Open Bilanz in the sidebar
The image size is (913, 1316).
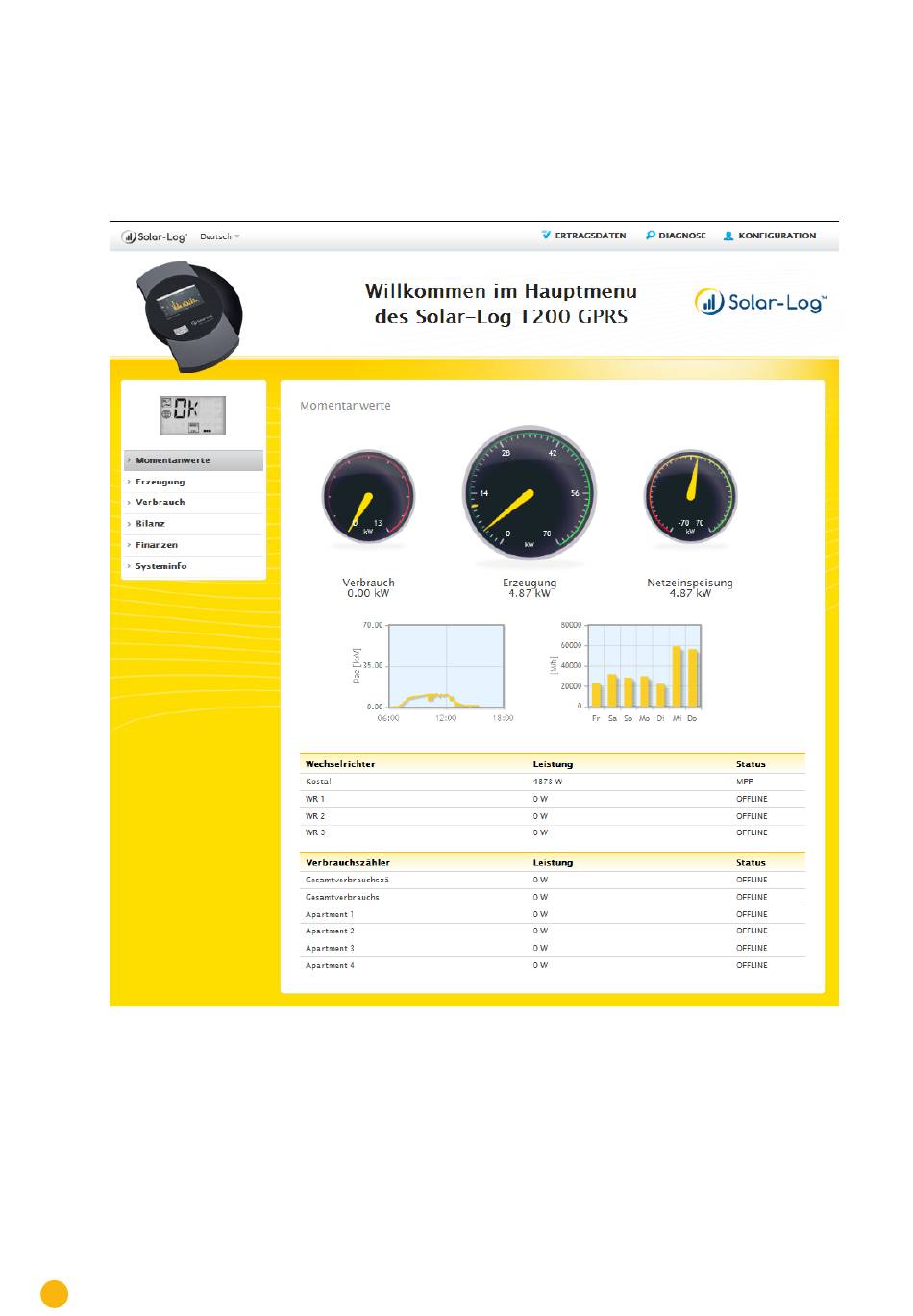(x=193, y=524)
